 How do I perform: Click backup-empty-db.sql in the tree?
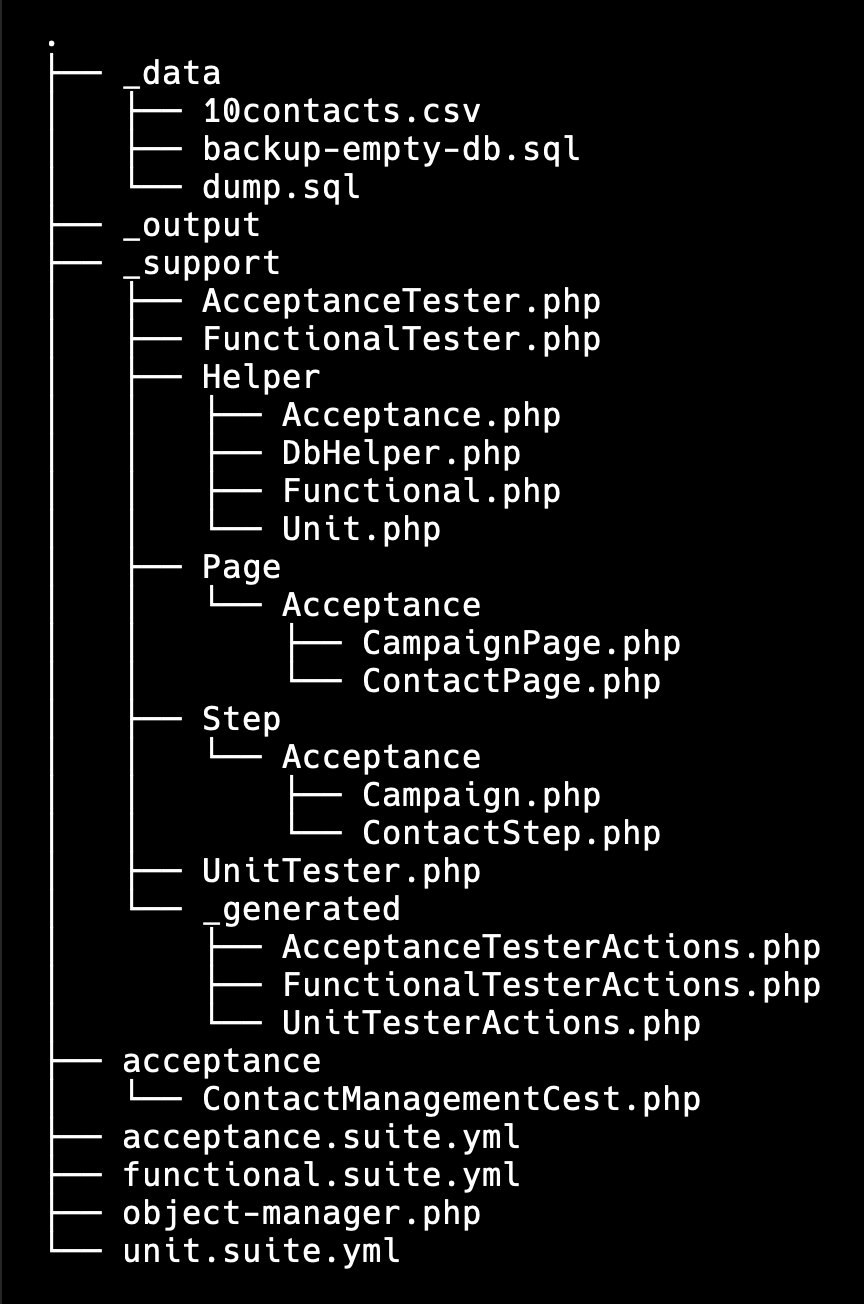(391, 149)
